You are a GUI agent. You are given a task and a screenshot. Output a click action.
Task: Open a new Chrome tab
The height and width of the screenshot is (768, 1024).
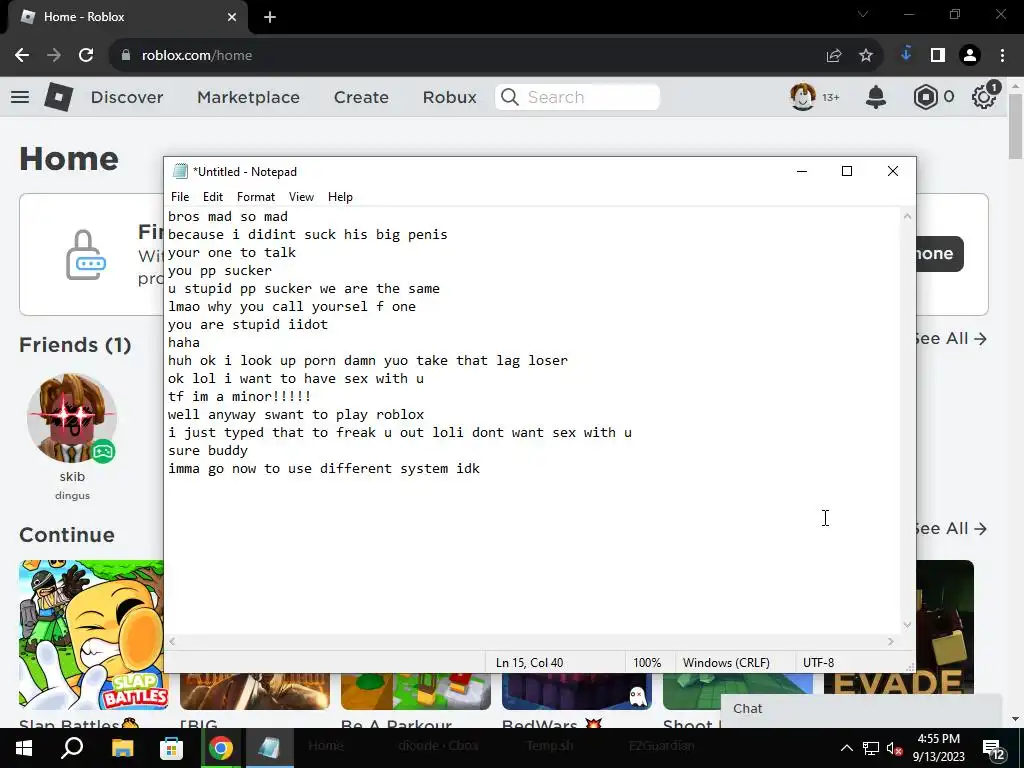click(270, 17)
